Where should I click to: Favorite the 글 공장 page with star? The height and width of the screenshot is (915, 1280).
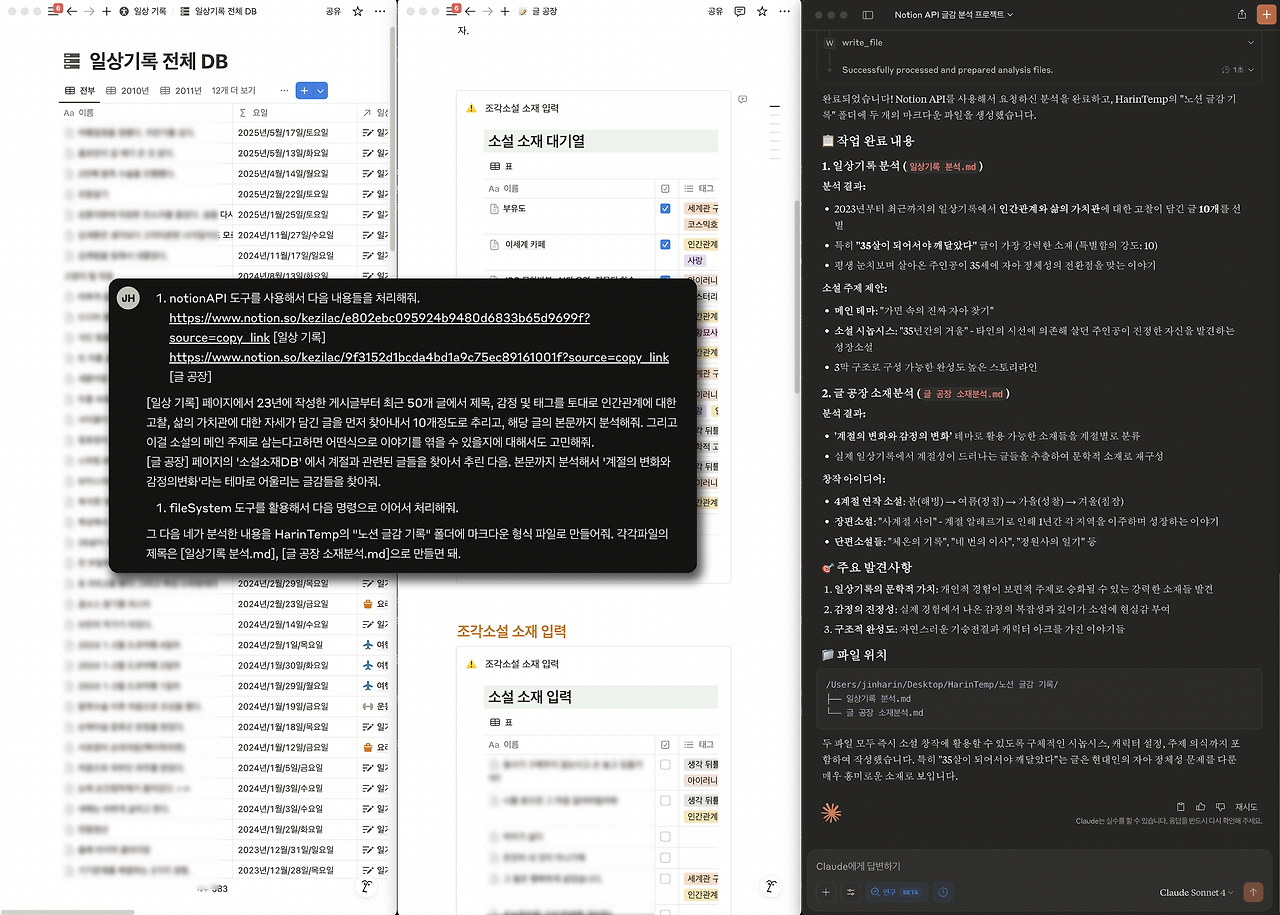[x=762, y=12]
